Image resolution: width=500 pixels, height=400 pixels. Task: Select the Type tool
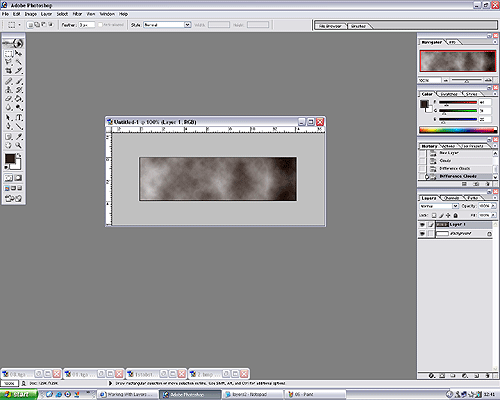click(x=19, y=117)
